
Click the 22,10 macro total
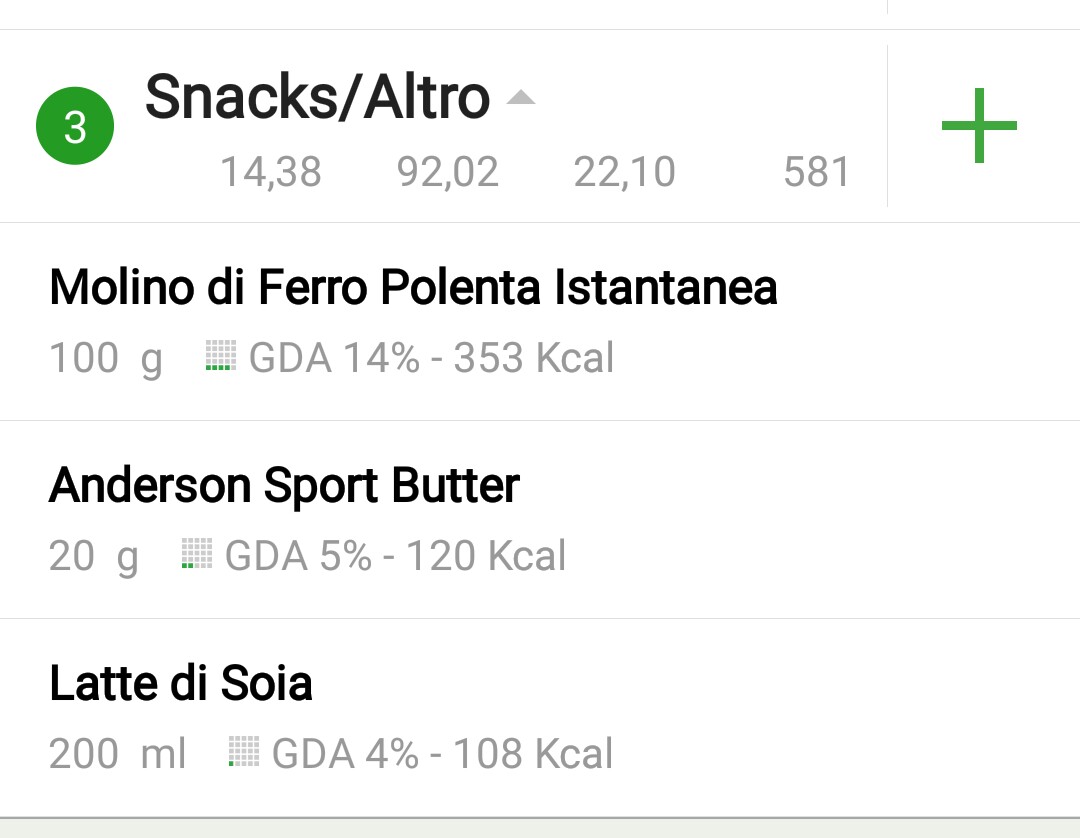(625, 171)
